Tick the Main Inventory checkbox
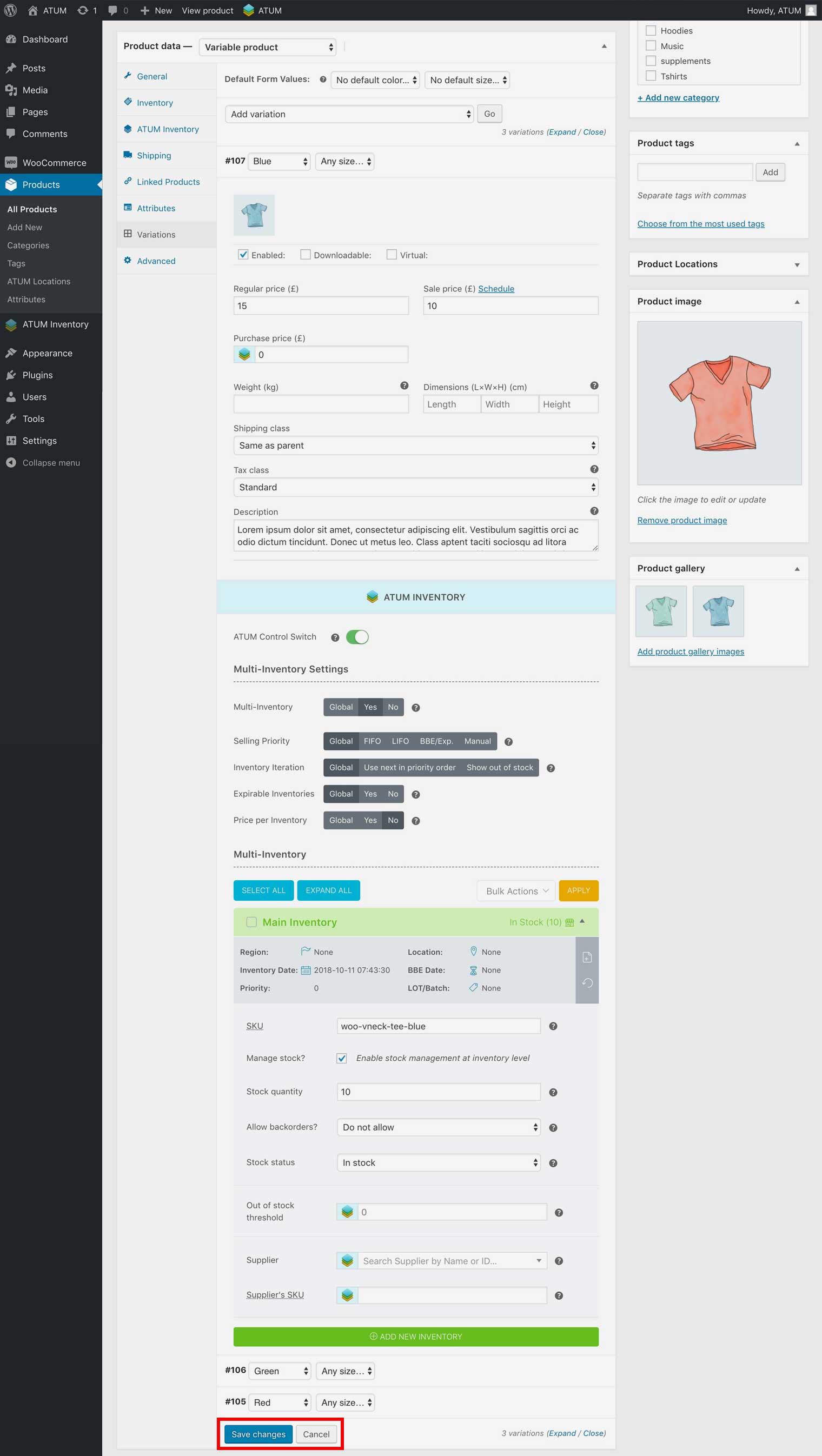 (251, 922)
